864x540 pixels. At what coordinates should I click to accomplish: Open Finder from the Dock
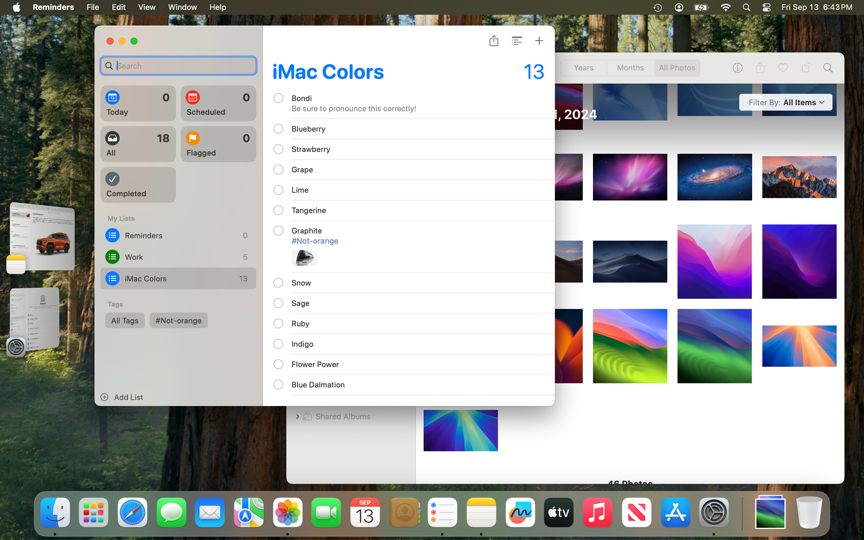tap(55, 512)
